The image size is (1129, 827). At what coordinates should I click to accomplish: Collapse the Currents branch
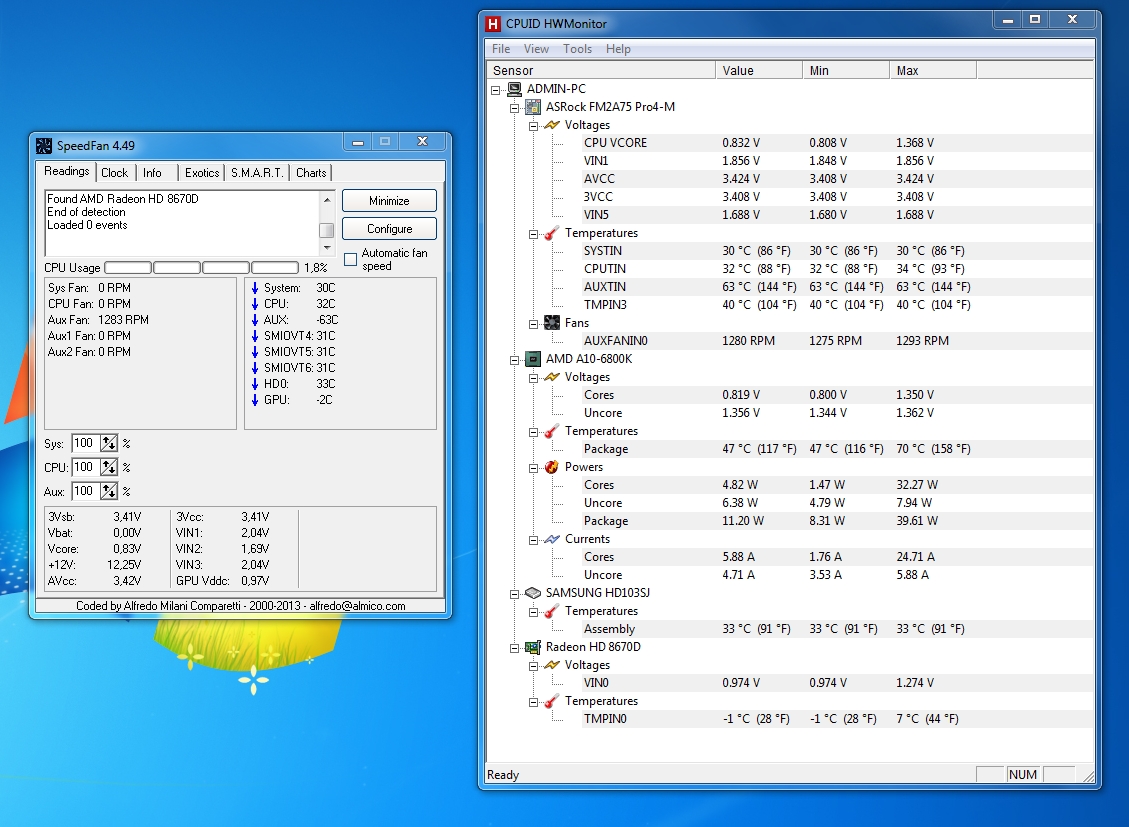click(533, 540)
